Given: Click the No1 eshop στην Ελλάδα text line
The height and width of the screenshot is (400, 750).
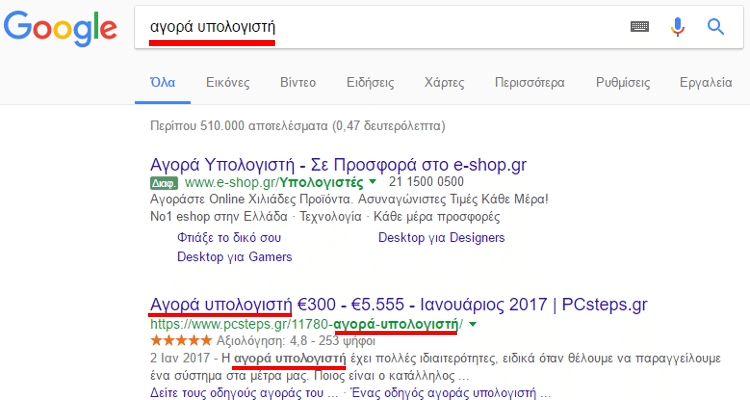Looking at the screenshot, I should point(325,217).
